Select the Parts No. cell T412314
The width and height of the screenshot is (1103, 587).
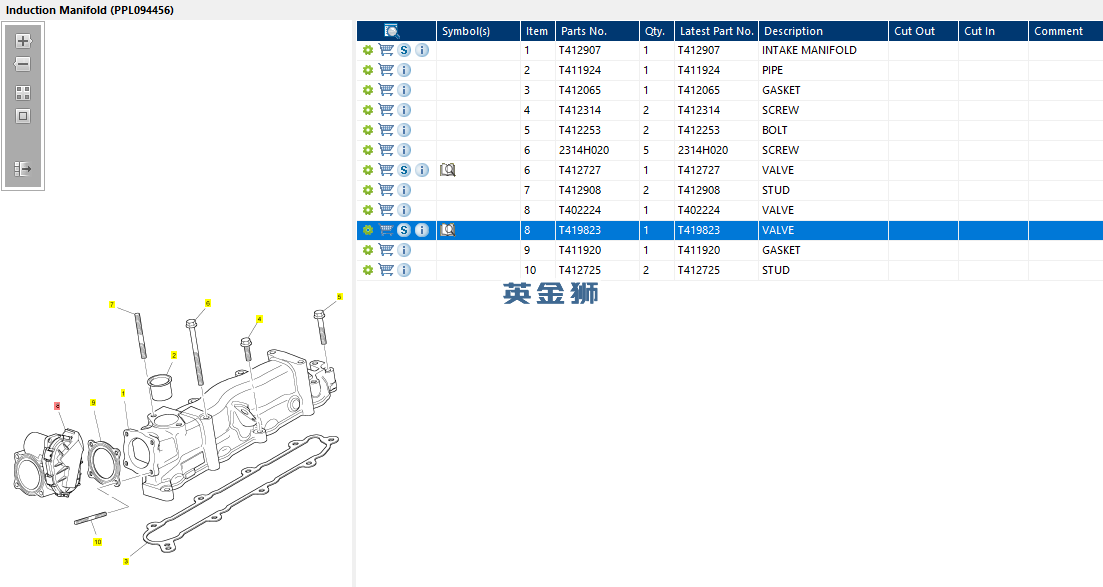[597, 110]
